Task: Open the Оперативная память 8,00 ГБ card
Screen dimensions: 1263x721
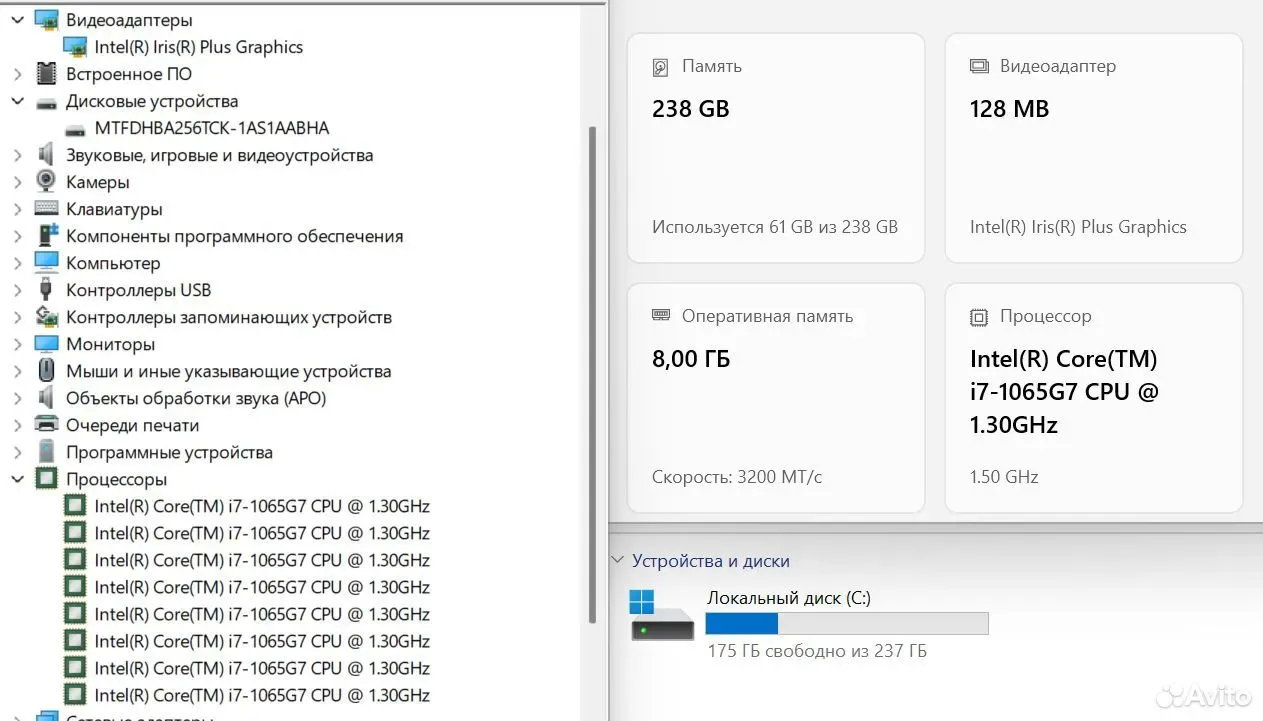Action: pyautogui.click(x=776, y=398)
